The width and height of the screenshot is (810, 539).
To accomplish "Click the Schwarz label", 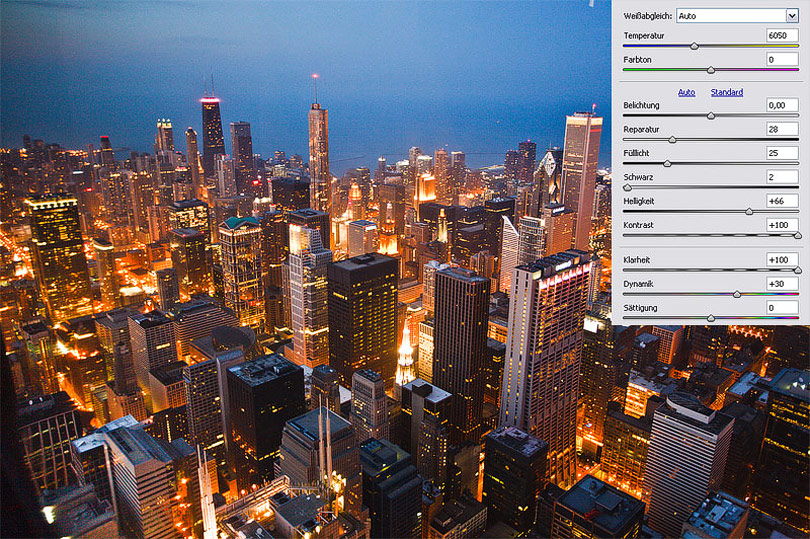I will pos(638,177).
